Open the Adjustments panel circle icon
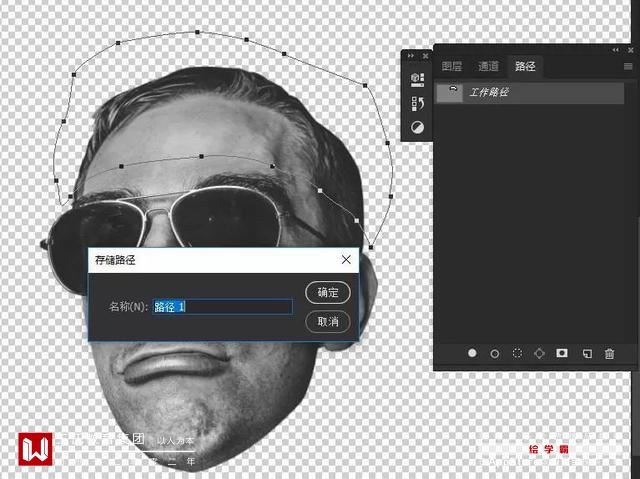This screenshot has height=479, width=640. pyautogui.click(x=417, y=127)
